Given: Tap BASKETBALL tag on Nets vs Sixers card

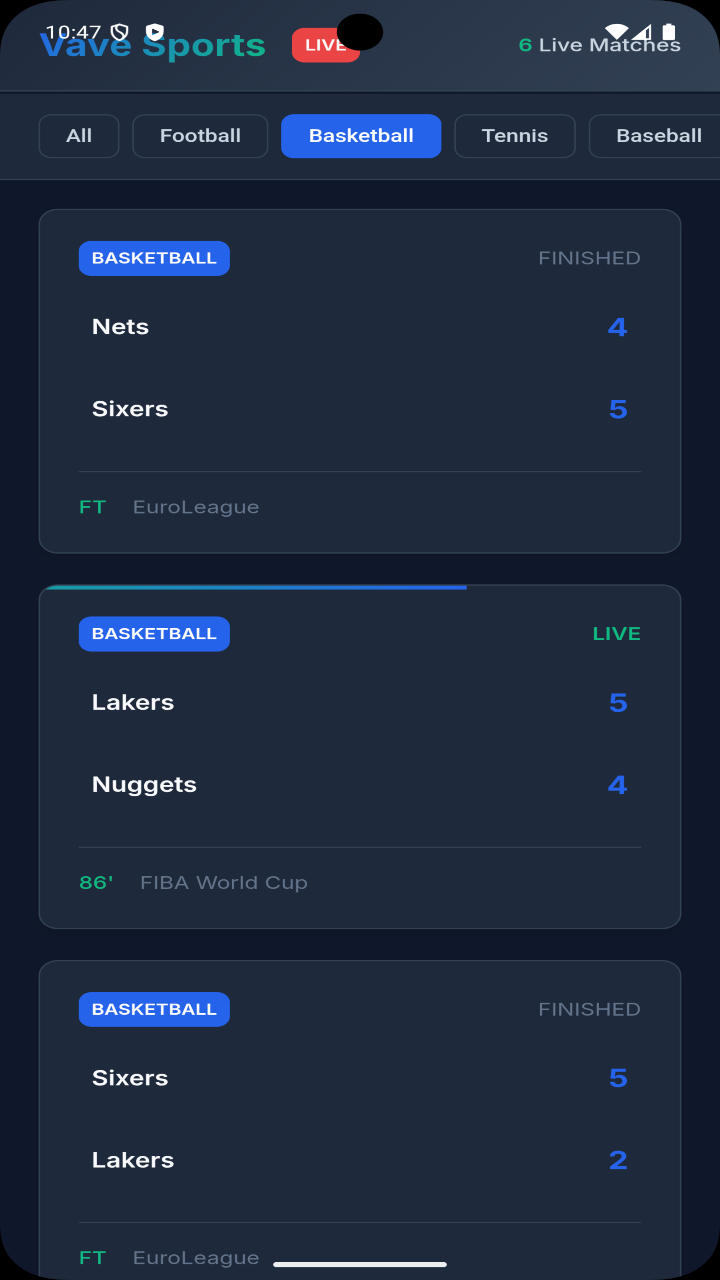Looking at the screenshot, I should click(x=154, y=258).
